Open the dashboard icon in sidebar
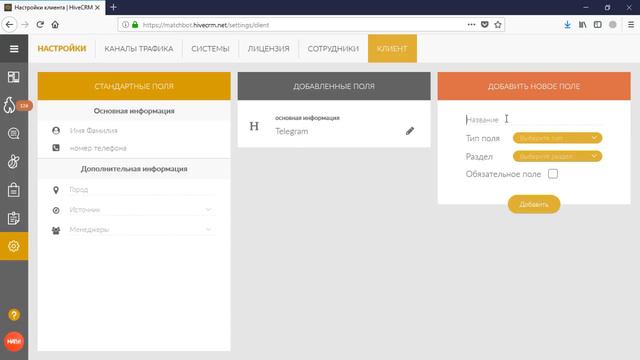This screenshot has height=360, width=640. (13, 77)
